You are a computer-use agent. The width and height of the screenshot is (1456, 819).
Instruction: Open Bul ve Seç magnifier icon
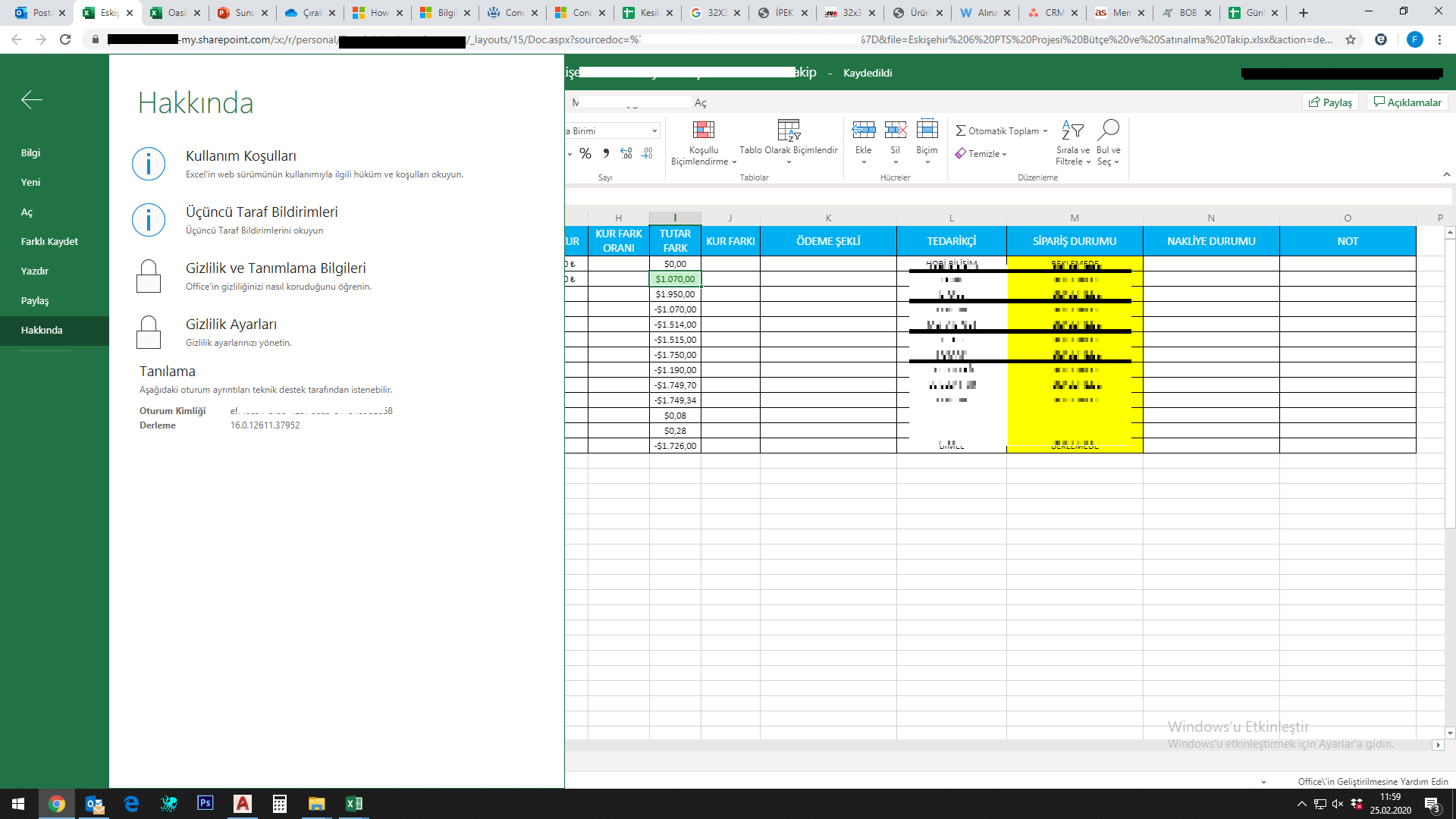pos(1108,130)
